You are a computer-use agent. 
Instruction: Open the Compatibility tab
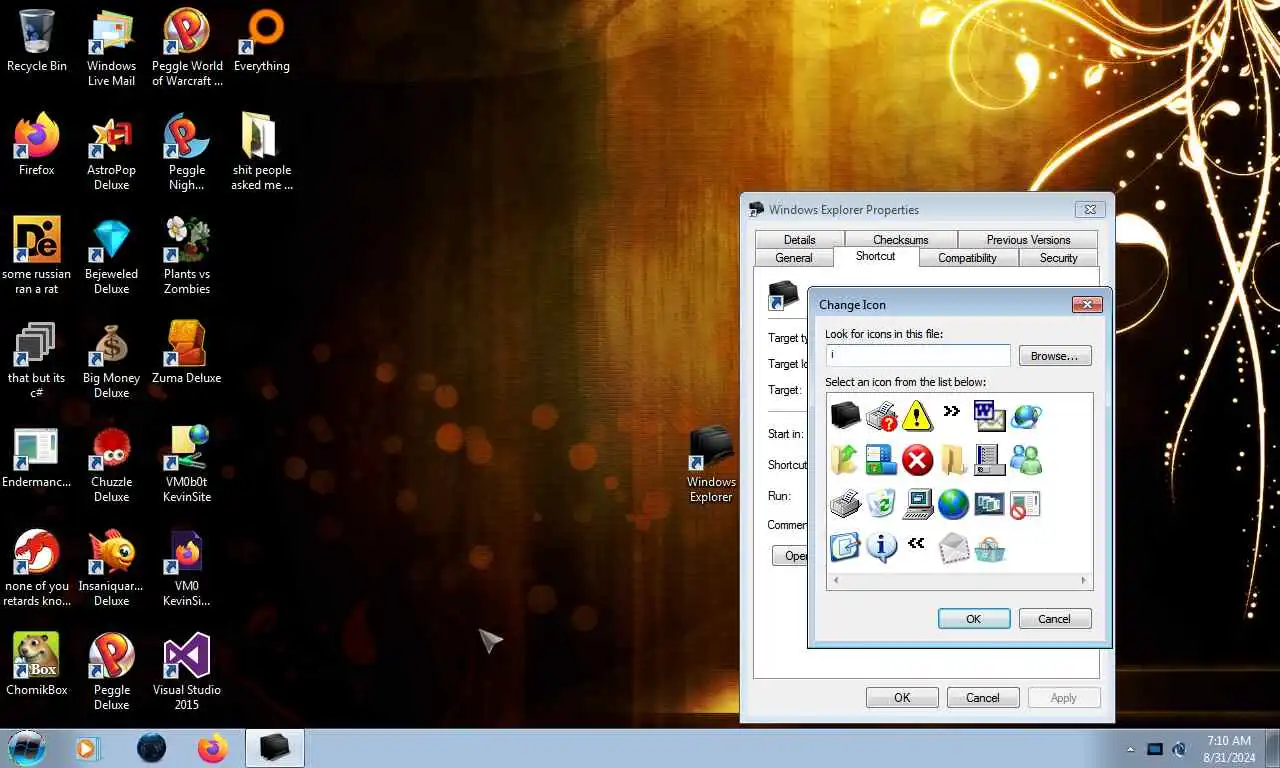click(x=967, y=258)
